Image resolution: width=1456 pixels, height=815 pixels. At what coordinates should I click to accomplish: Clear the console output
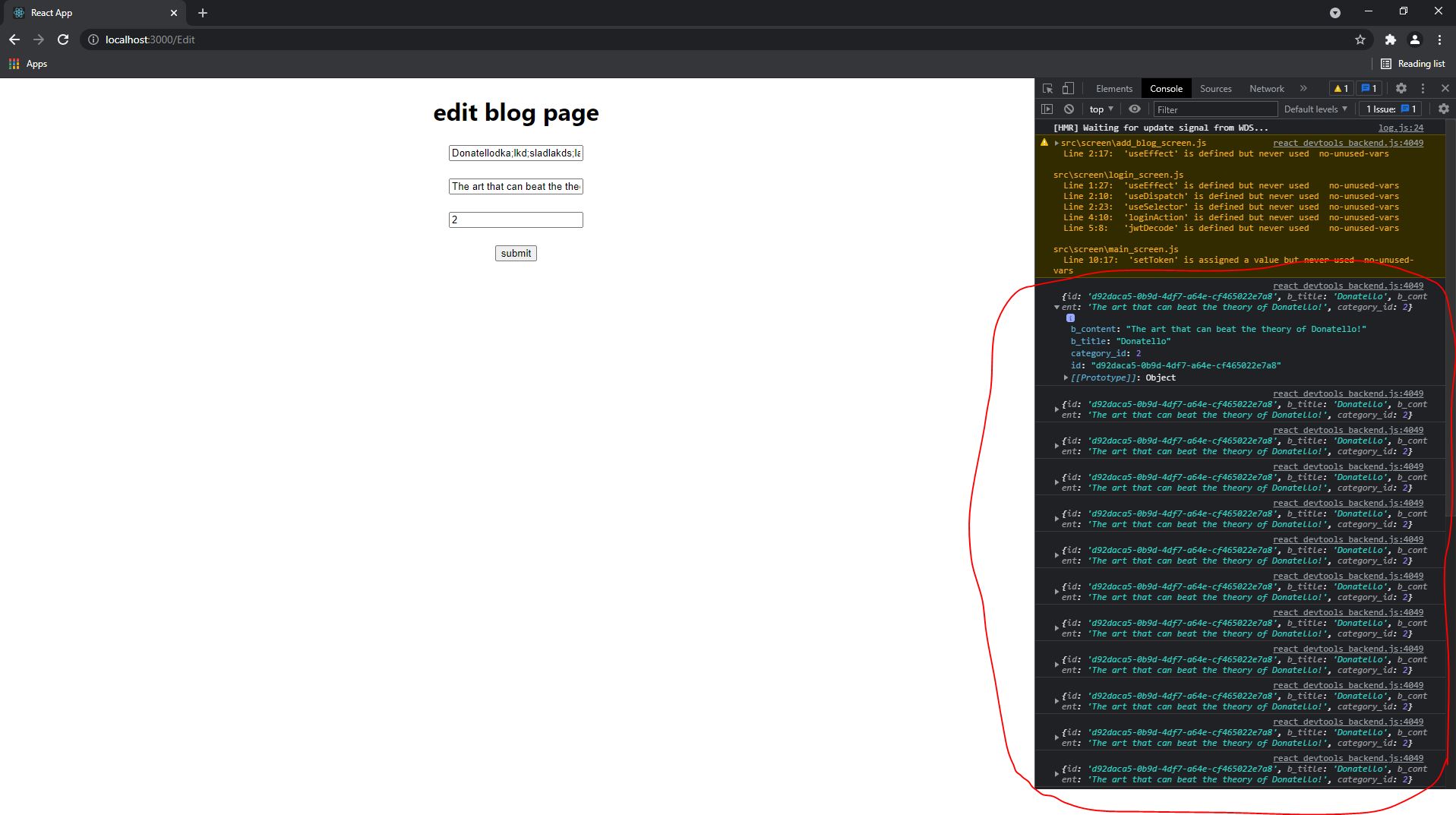(x=1069, y=109)
